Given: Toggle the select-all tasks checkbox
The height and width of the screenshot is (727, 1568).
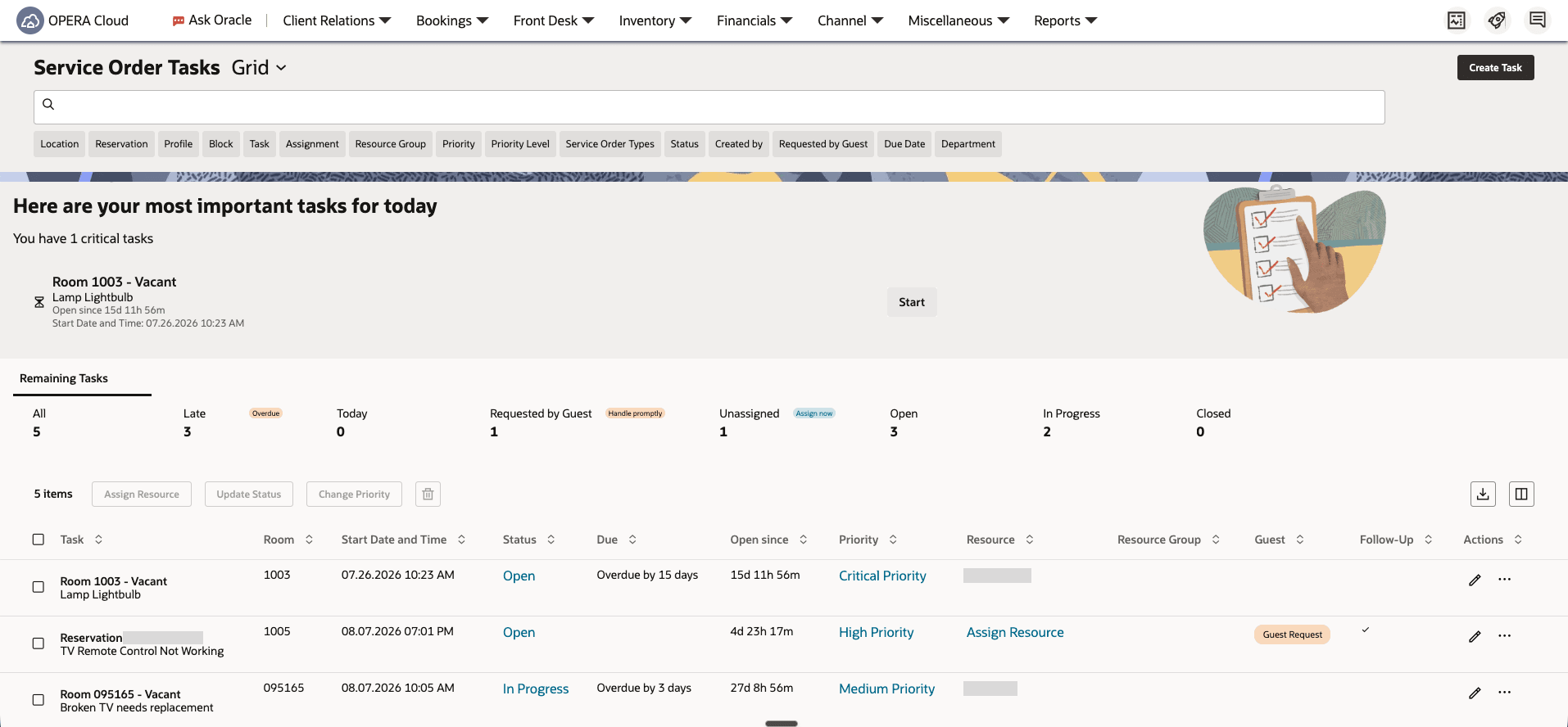Looking at the screenshot, I should 39,540.
